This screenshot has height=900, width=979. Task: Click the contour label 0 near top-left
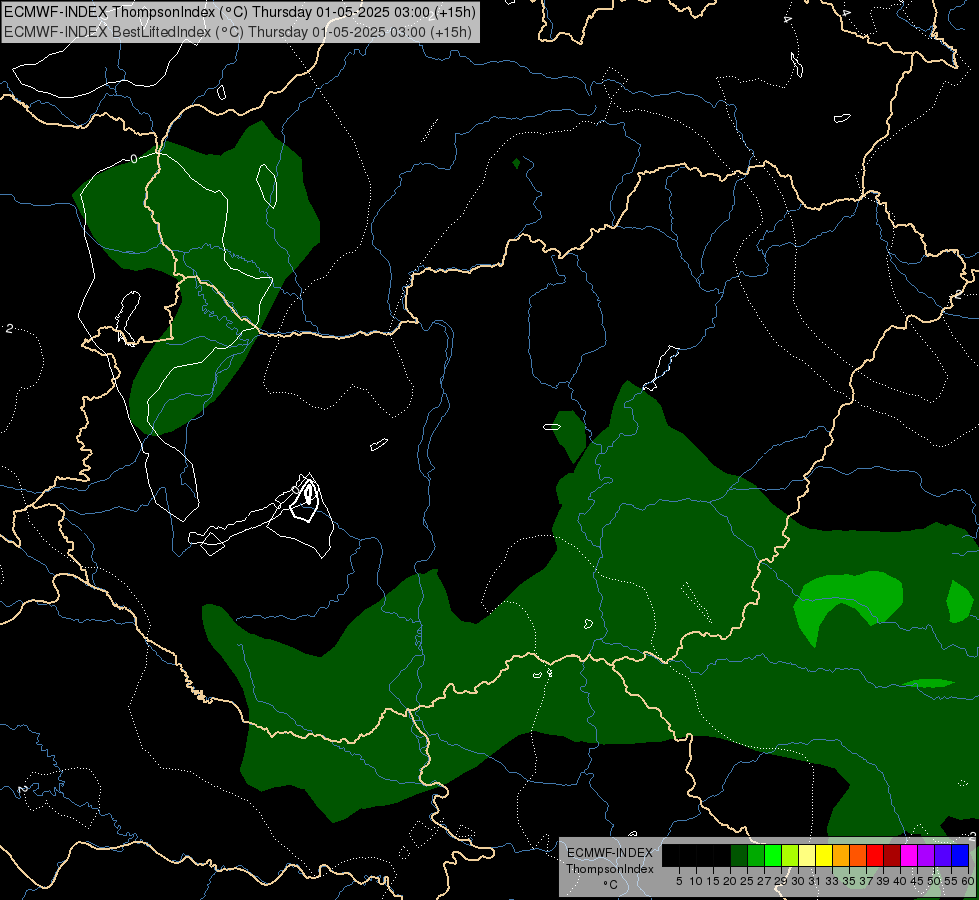click(134, 159)
